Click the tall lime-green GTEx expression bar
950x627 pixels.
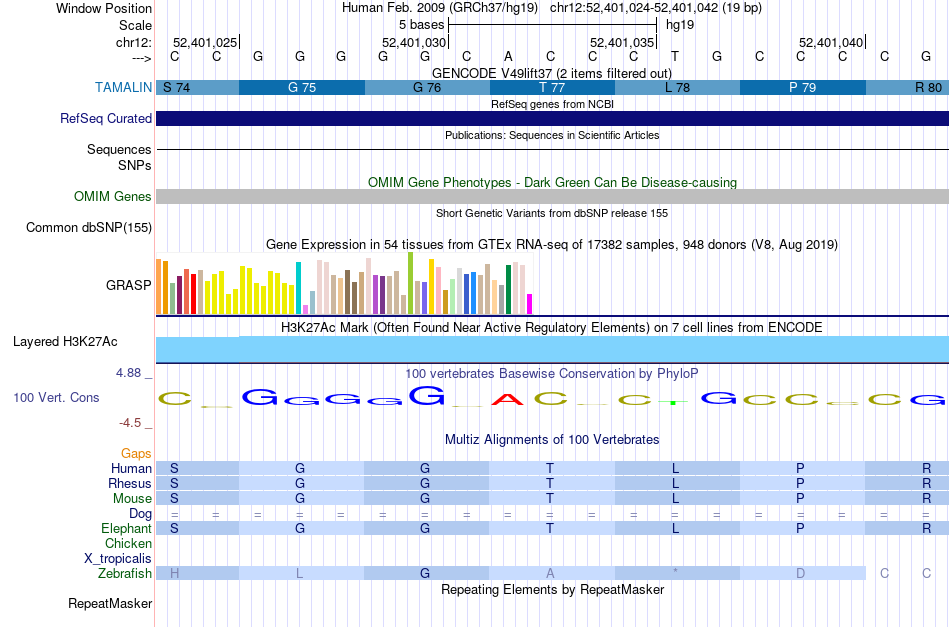coord(410,283)
